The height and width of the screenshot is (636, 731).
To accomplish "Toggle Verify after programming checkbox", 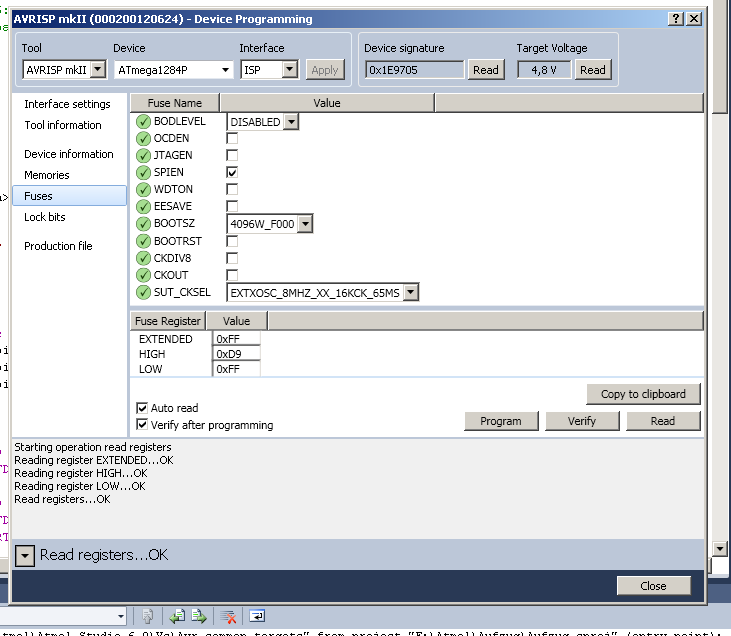I will point(142,425).
